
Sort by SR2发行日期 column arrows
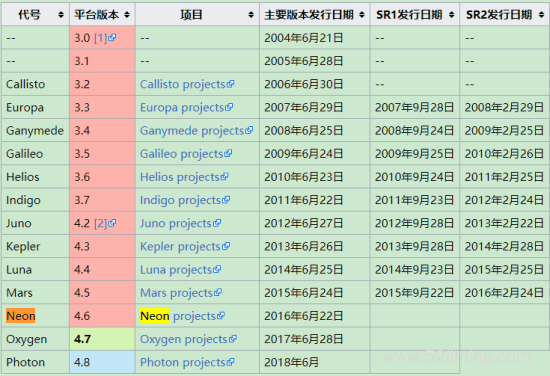tap(542, 15)
